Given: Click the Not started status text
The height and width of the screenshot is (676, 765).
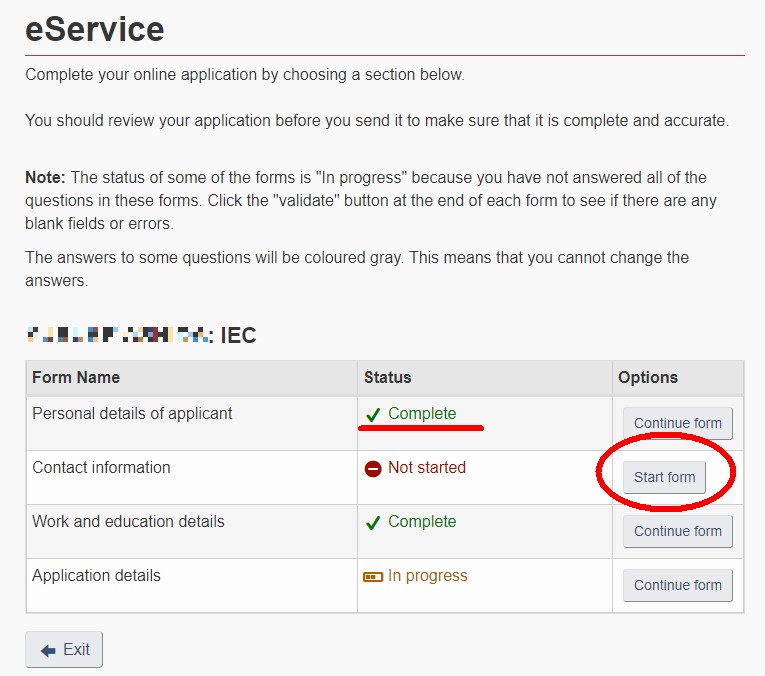Looking at the screenshot, I should point(427,468).
